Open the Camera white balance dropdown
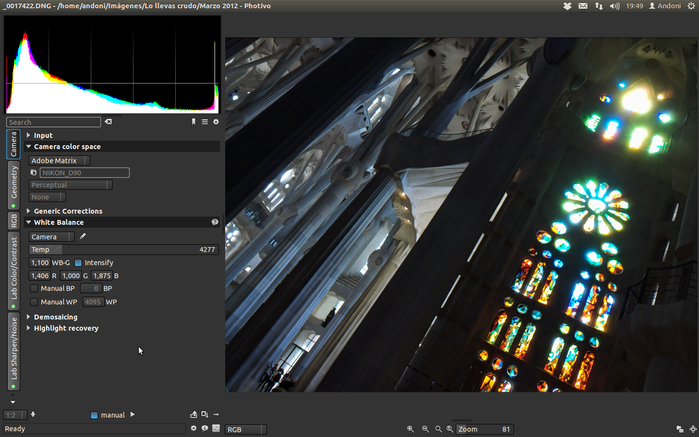This screenshot has height=437, width=699. pyautogui.click(x=52, y=237)
